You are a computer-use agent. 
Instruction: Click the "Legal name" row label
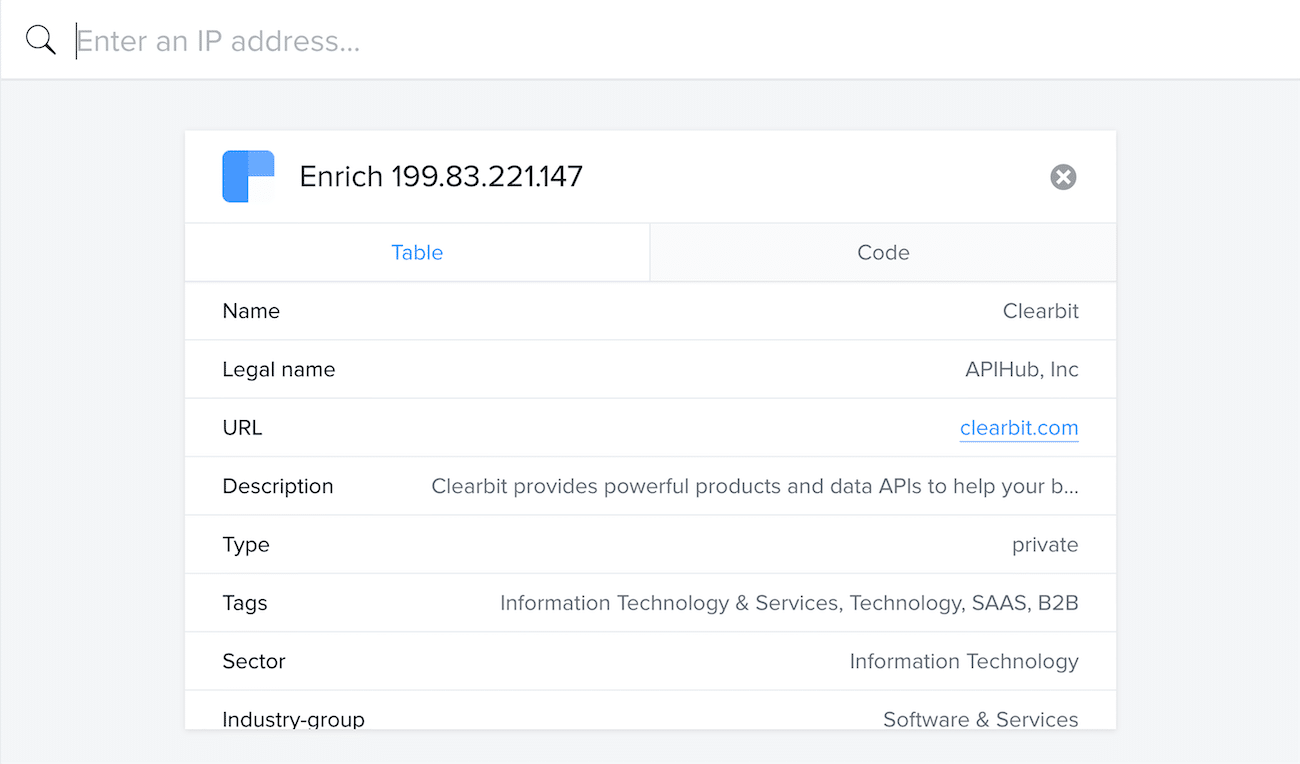tap(279, 370)
